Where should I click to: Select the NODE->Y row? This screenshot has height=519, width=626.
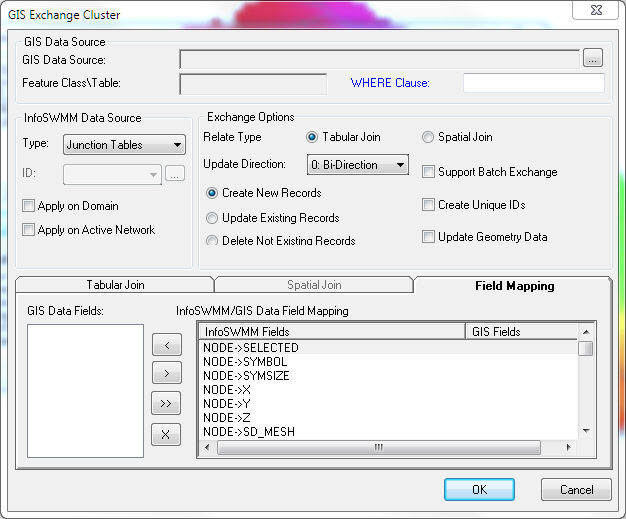click(x=388, y=404)
